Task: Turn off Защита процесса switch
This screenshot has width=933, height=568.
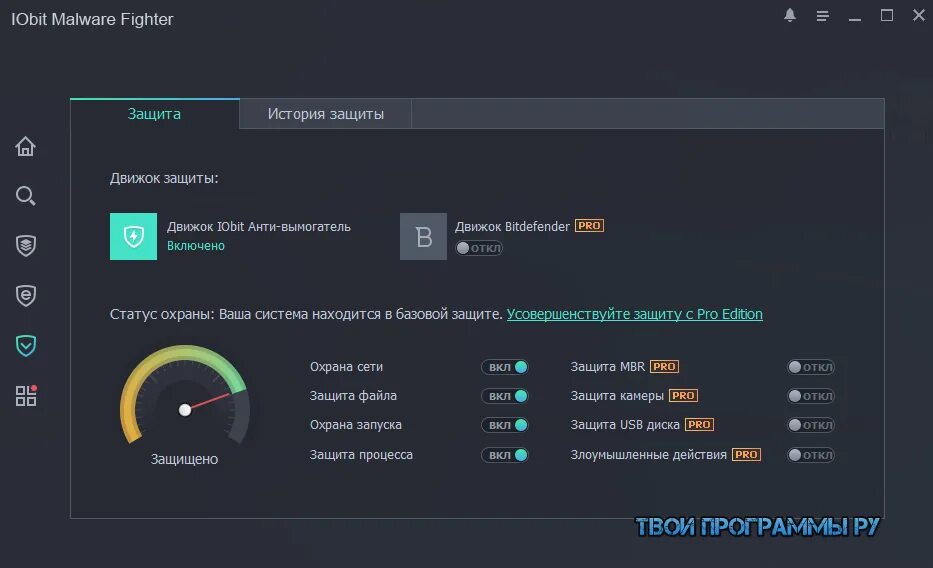Action: tap(505, 455)
